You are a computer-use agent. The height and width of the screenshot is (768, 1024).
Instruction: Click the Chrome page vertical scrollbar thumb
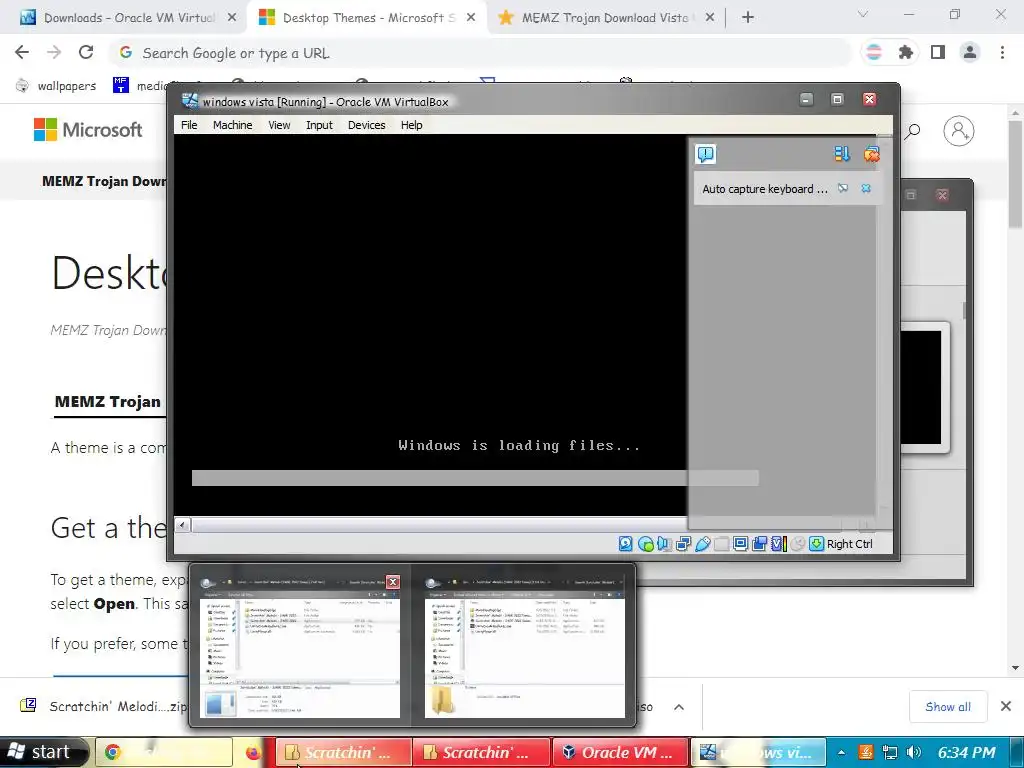[x=1015, y=175]
